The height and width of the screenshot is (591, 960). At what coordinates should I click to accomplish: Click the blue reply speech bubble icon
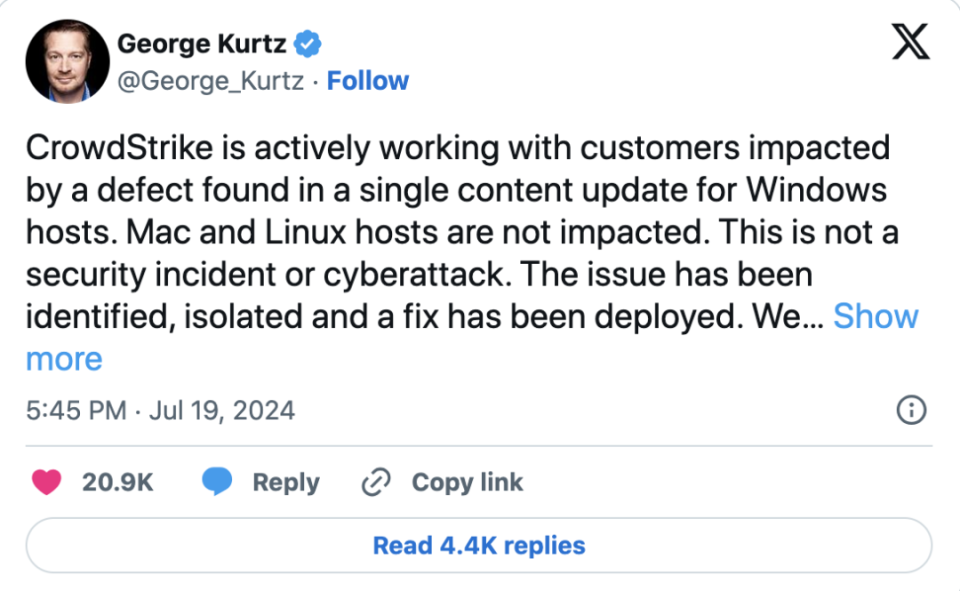pyautogui.click(x=217, y=482)
